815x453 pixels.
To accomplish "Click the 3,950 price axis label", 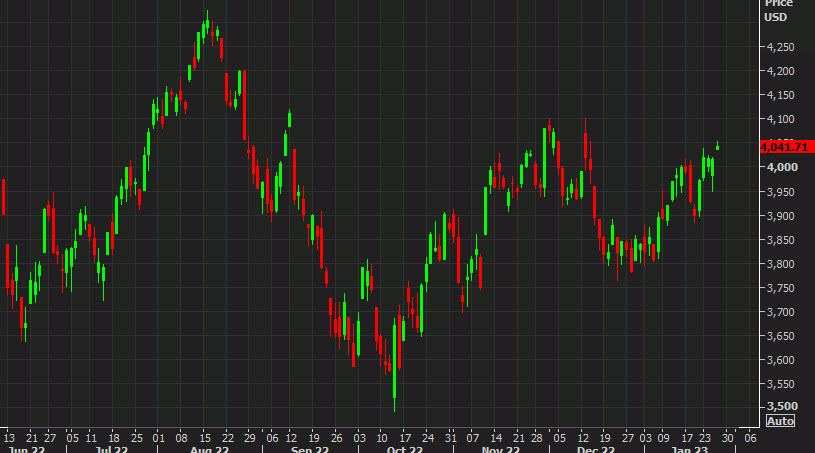I will (781, 192).
